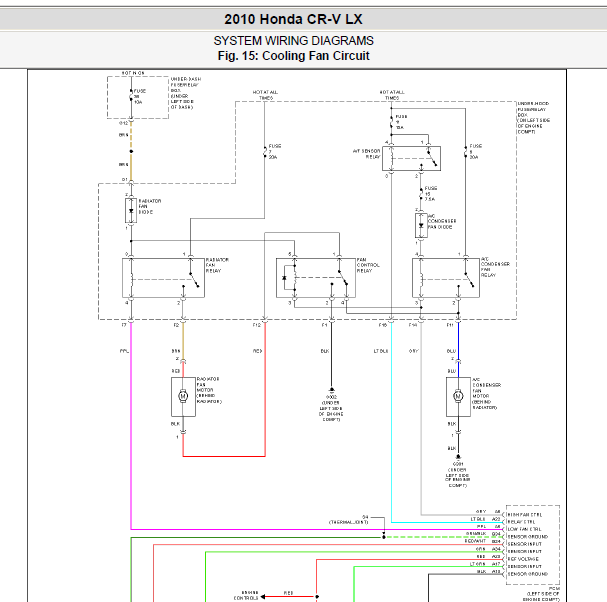607x602 pixels.
Task: Click the "ENGINE CONTROLS" reference label
Action: (246, 595)
